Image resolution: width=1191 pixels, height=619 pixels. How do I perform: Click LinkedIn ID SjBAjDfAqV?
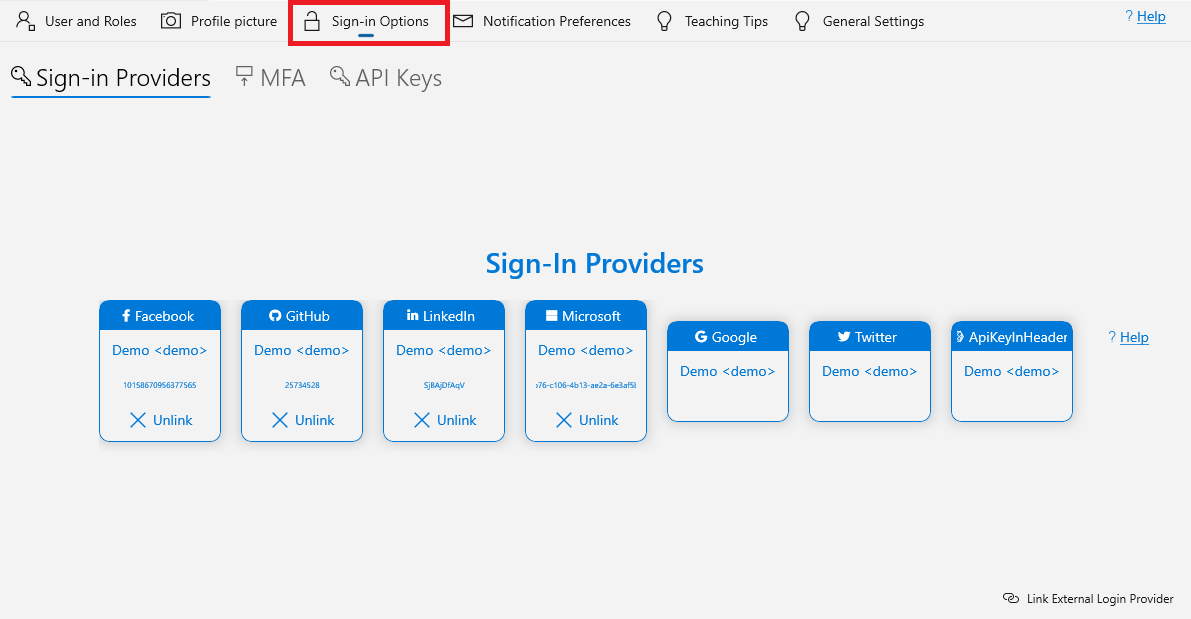click(x=444, y=385)
